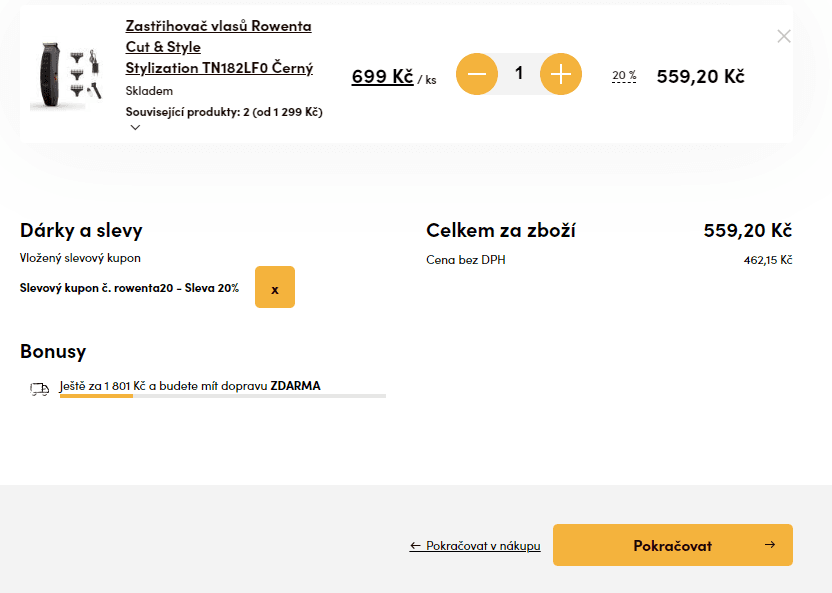Decrease quantity with the minus button
832x593 pixels.
click(x=476, y=74)
